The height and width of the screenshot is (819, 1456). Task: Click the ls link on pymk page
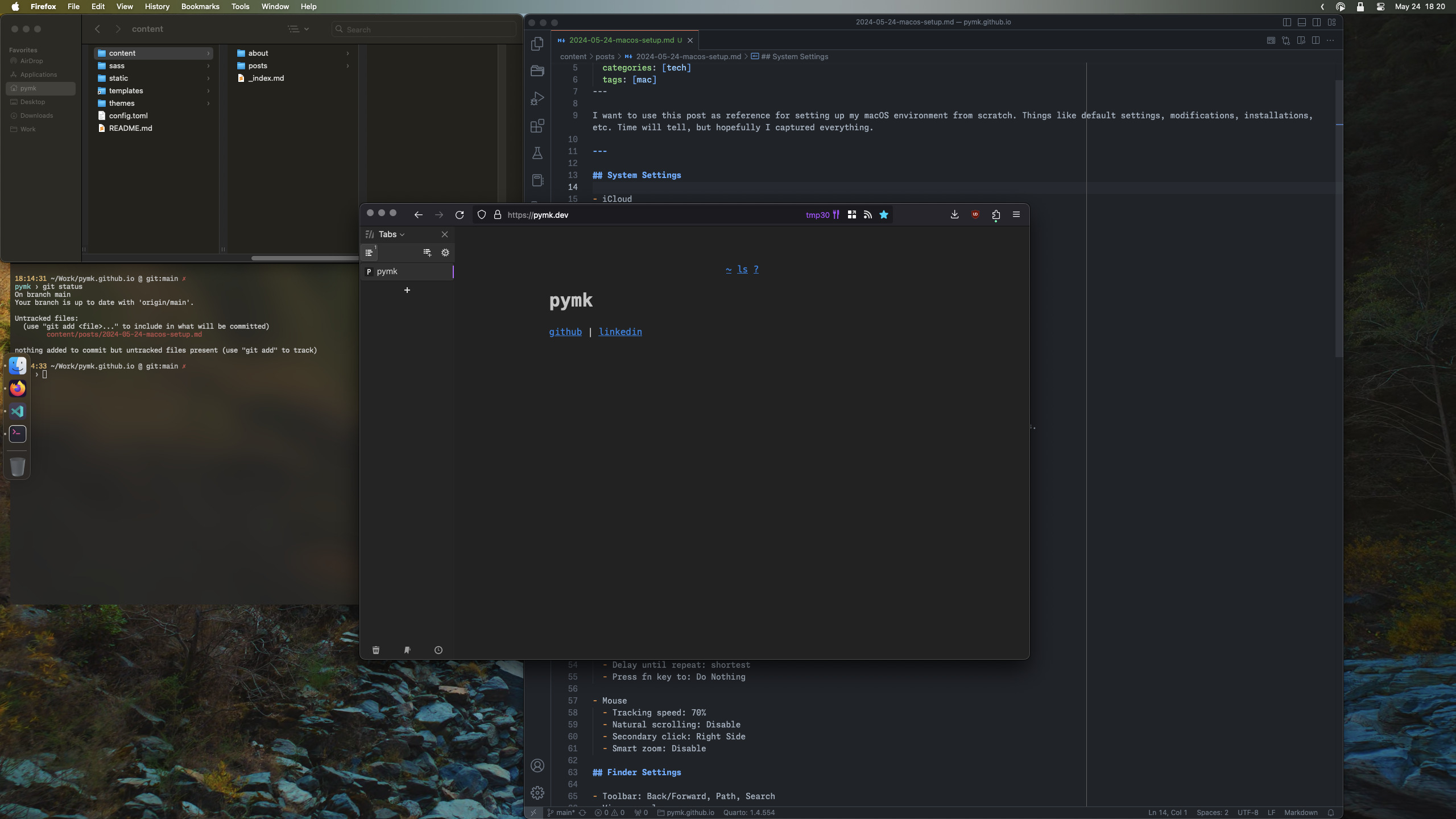pyautogui.click(x=742, y=270)
